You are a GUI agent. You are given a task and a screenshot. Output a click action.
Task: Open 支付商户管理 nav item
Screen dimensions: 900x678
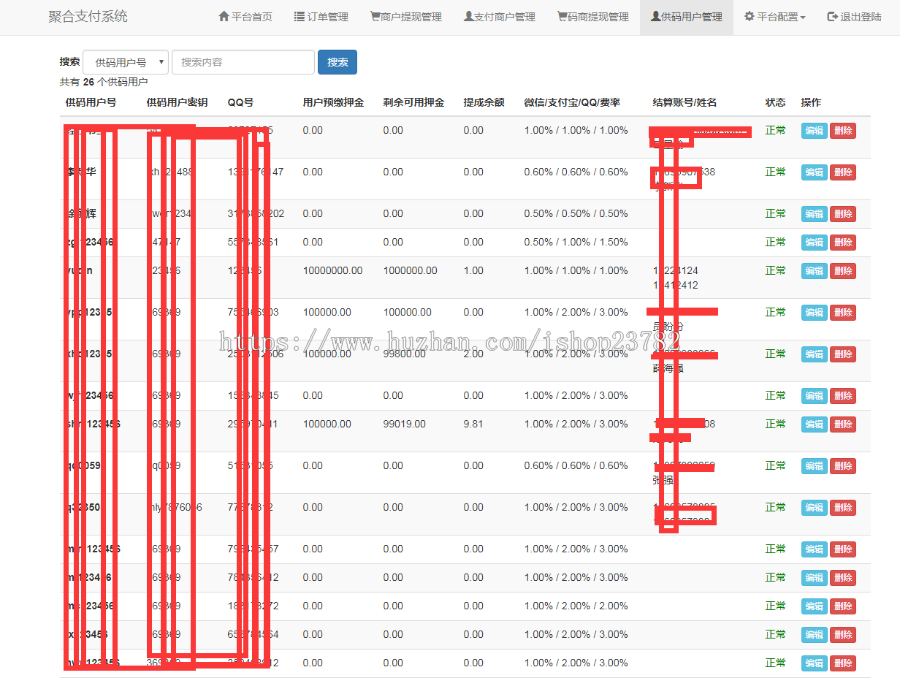(499, 17)
